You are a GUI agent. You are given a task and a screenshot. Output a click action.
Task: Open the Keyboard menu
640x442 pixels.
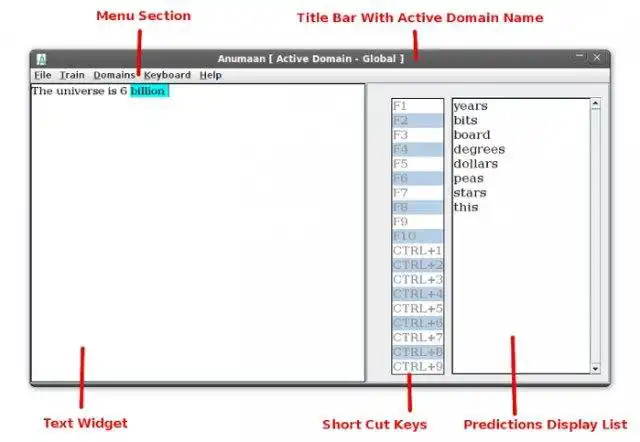(x=167, y=75)
